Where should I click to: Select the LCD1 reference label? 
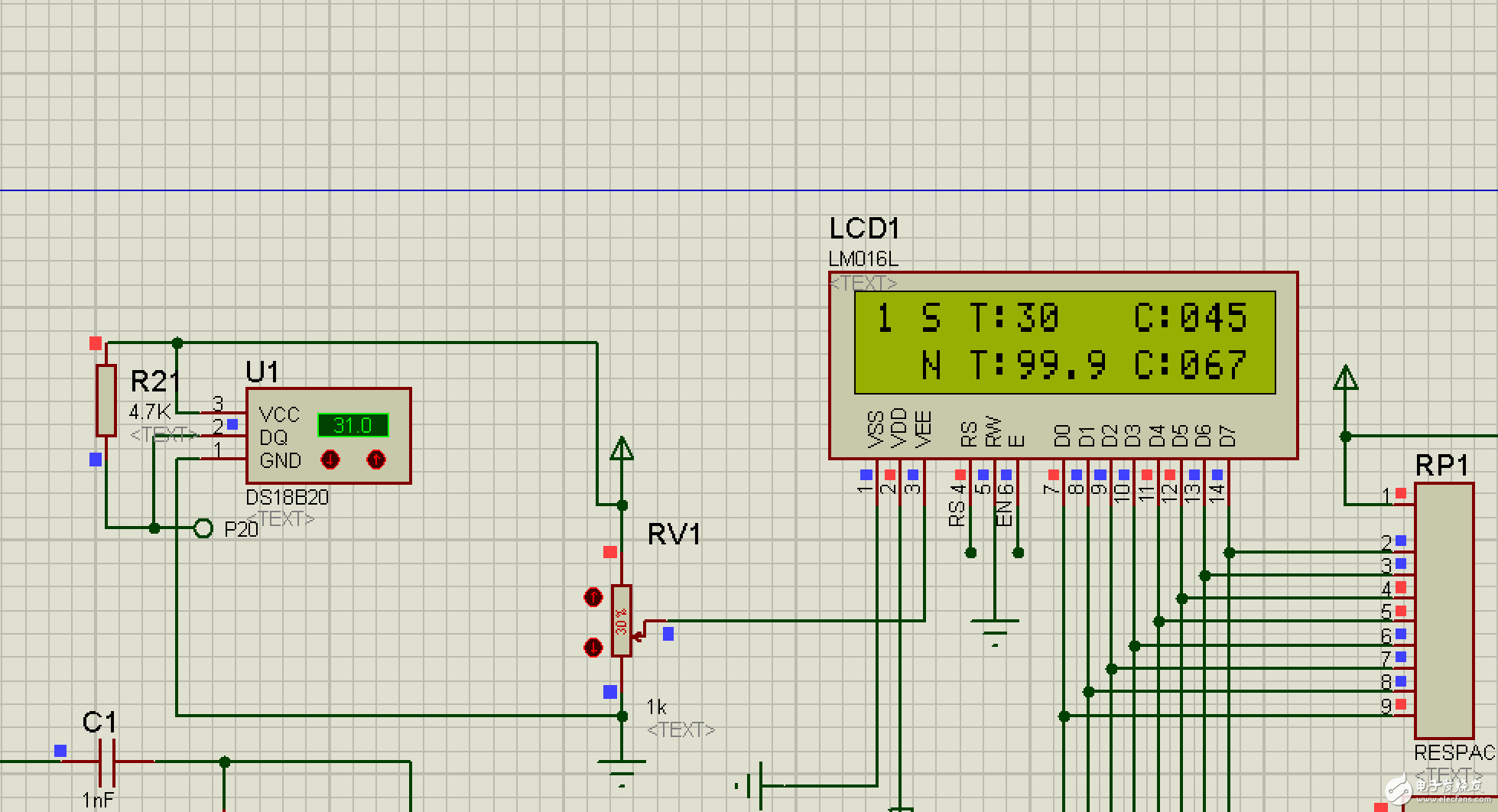pos(865,229)
